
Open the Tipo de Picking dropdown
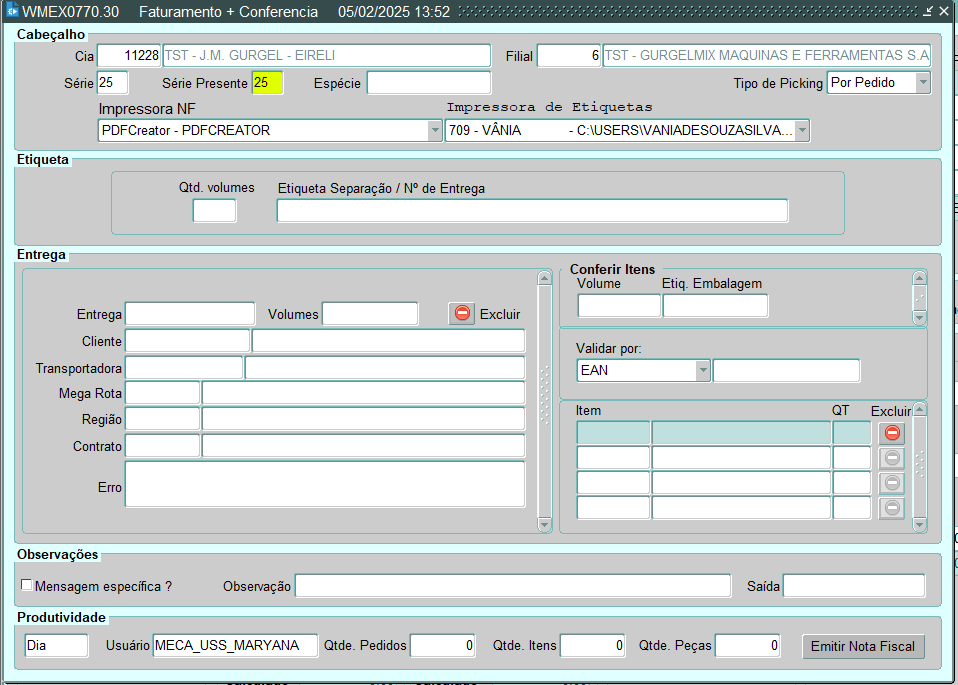pos(922,82)
